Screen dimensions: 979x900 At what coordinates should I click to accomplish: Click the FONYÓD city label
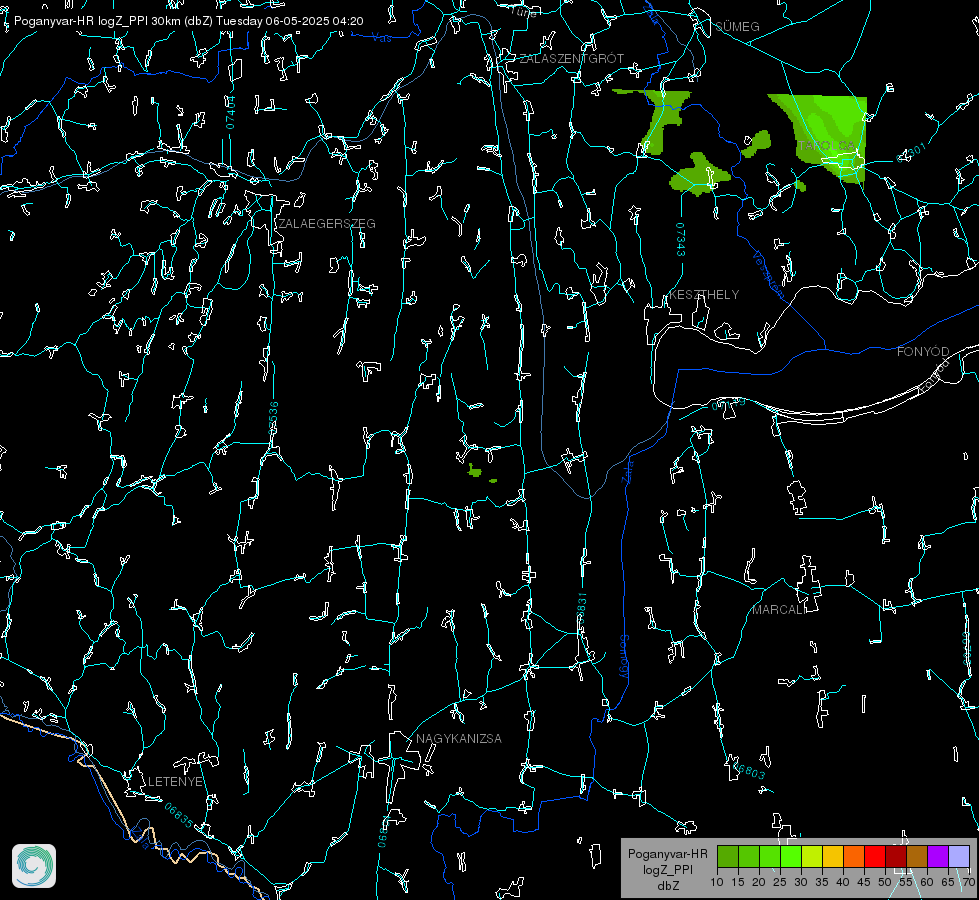(923, 352)
